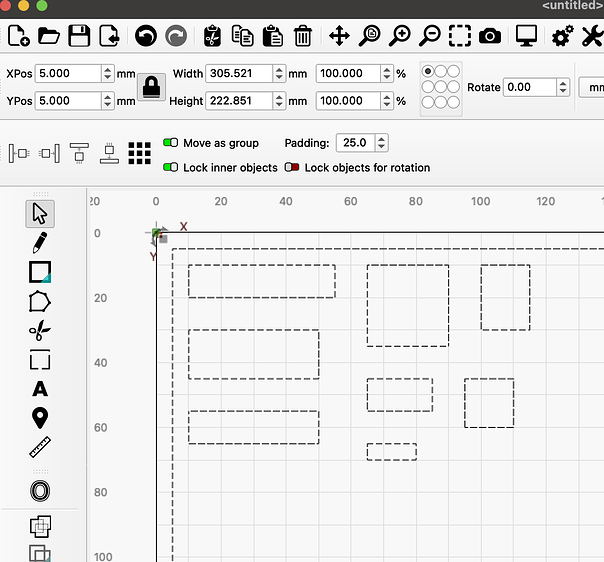The height and width of the screenshot is (562, 604).
Task: Select the Measure ruler tool
Action: tap(40, 447)
